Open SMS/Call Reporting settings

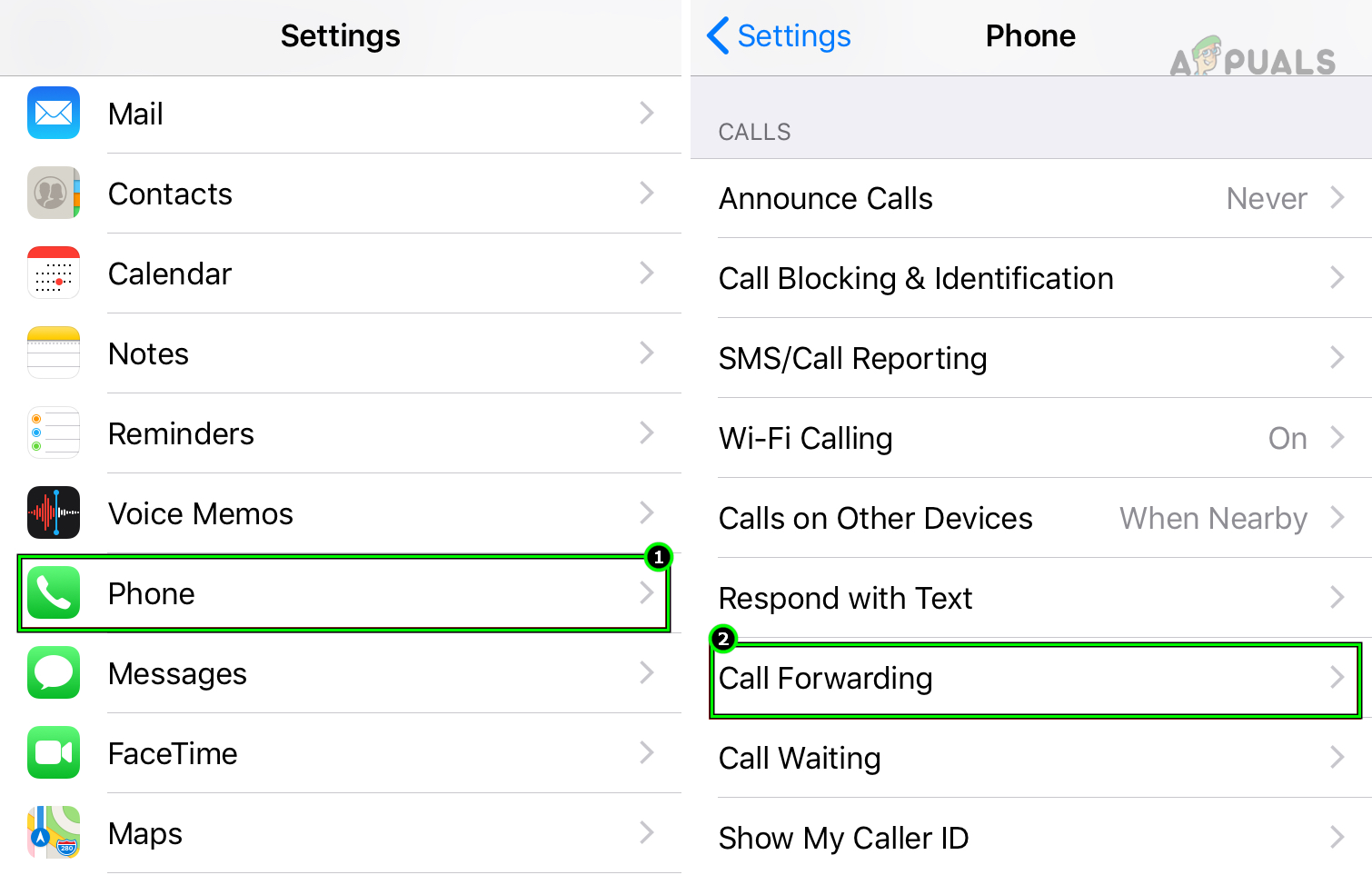click(1031, 358)
